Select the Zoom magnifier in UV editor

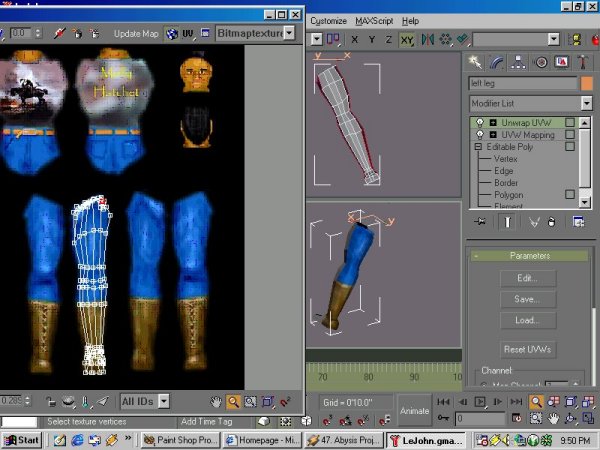click(233, 402)
